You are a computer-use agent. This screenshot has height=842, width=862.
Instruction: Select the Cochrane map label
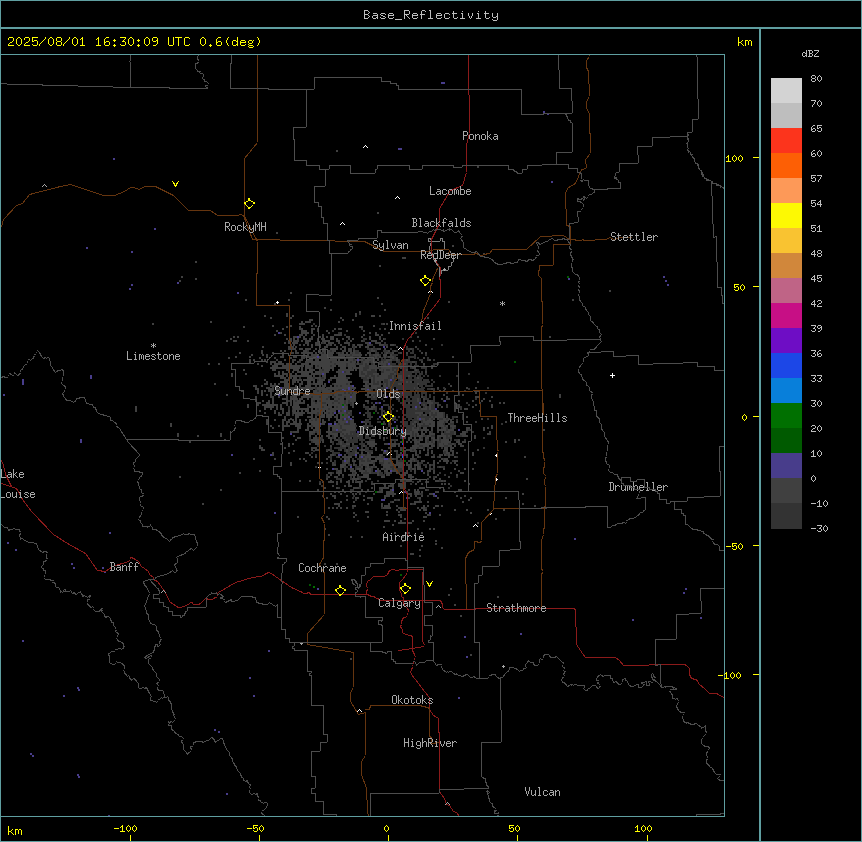point(322,568)
